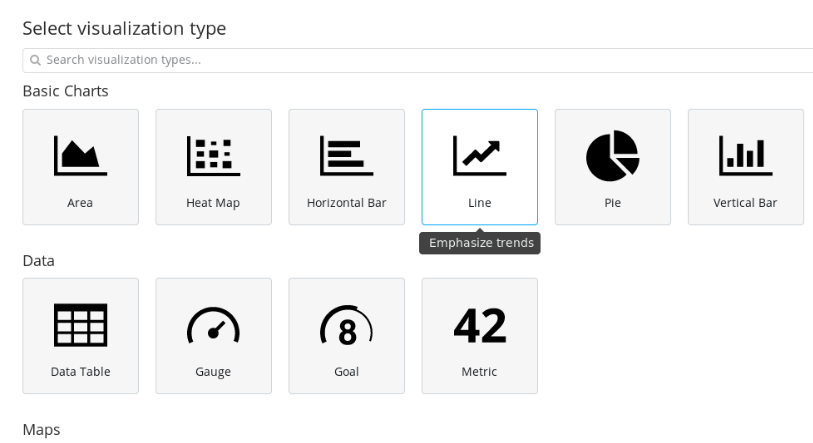
Task: Pick the Gauge visualization icon
Action: tap(213, 325)
